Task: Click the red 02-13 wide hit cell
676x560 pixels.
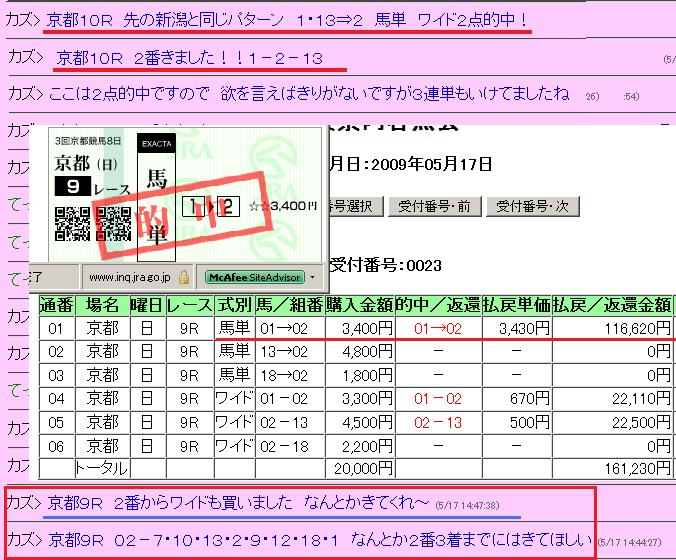Action: pos(438,422)
